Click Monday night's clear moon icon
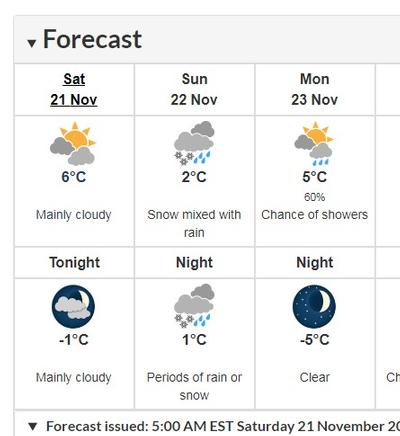Screen dimensions: 400x436 314,306
